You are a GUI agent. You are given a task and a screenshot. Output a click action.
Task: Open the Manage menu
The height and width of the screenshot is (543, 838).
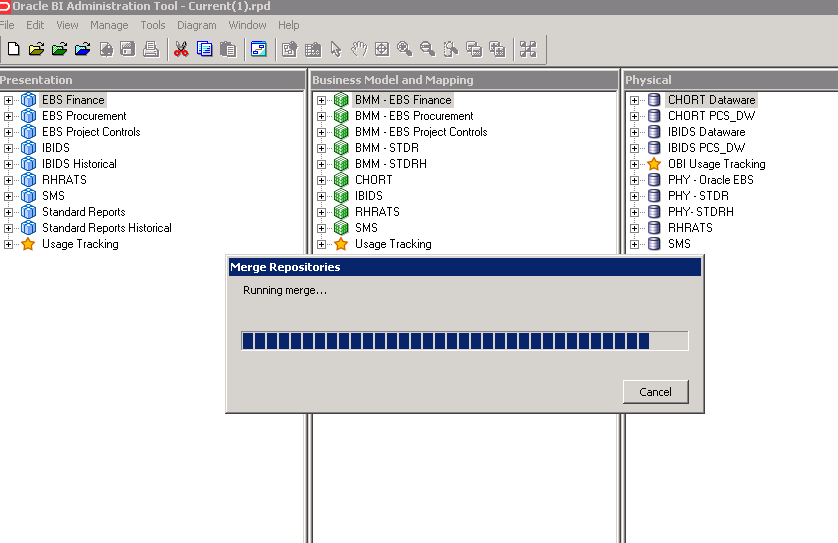click(x=109, y=25)
